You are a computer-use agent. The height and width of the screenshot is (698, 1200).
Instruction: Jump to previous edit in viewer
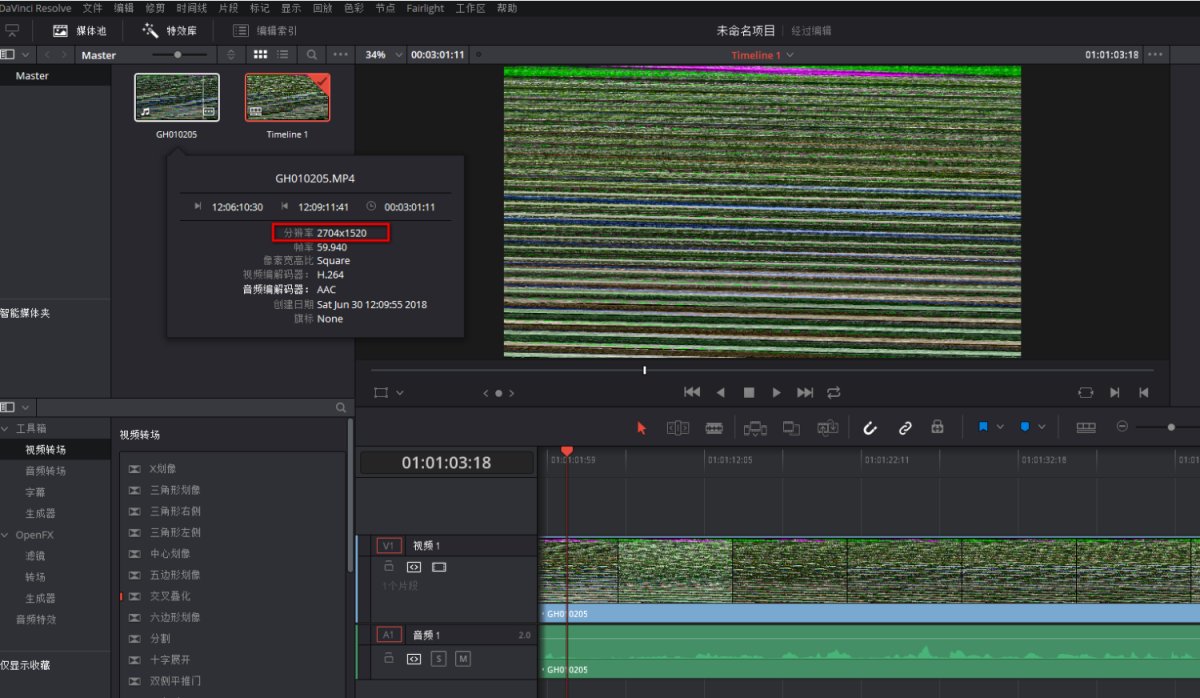(x=1144, y=393)
